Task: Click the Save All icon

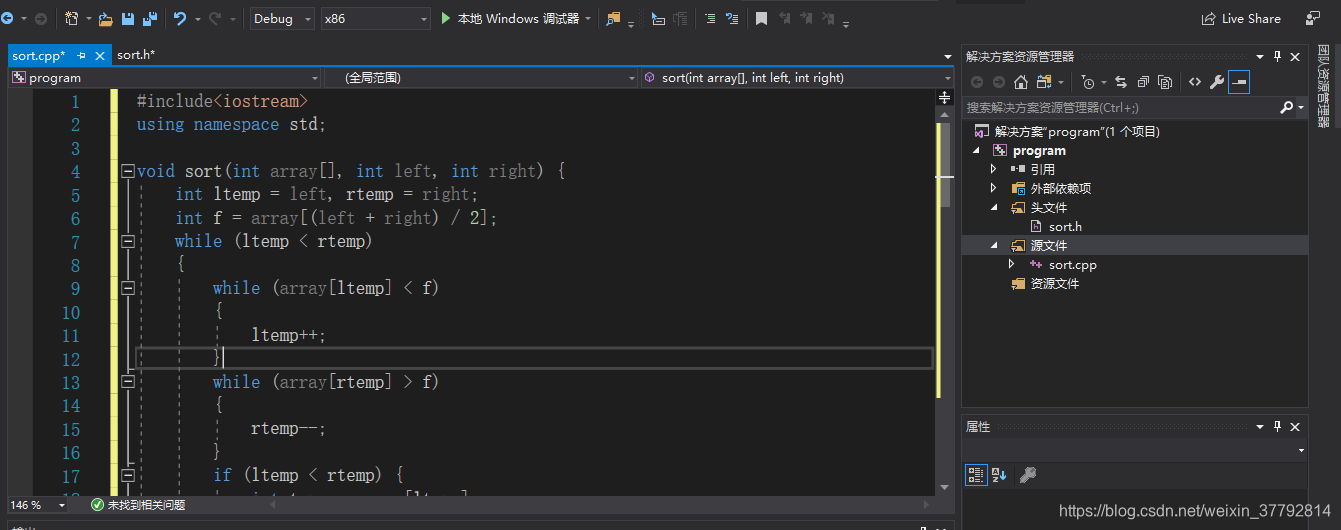Action: point(150,19)
